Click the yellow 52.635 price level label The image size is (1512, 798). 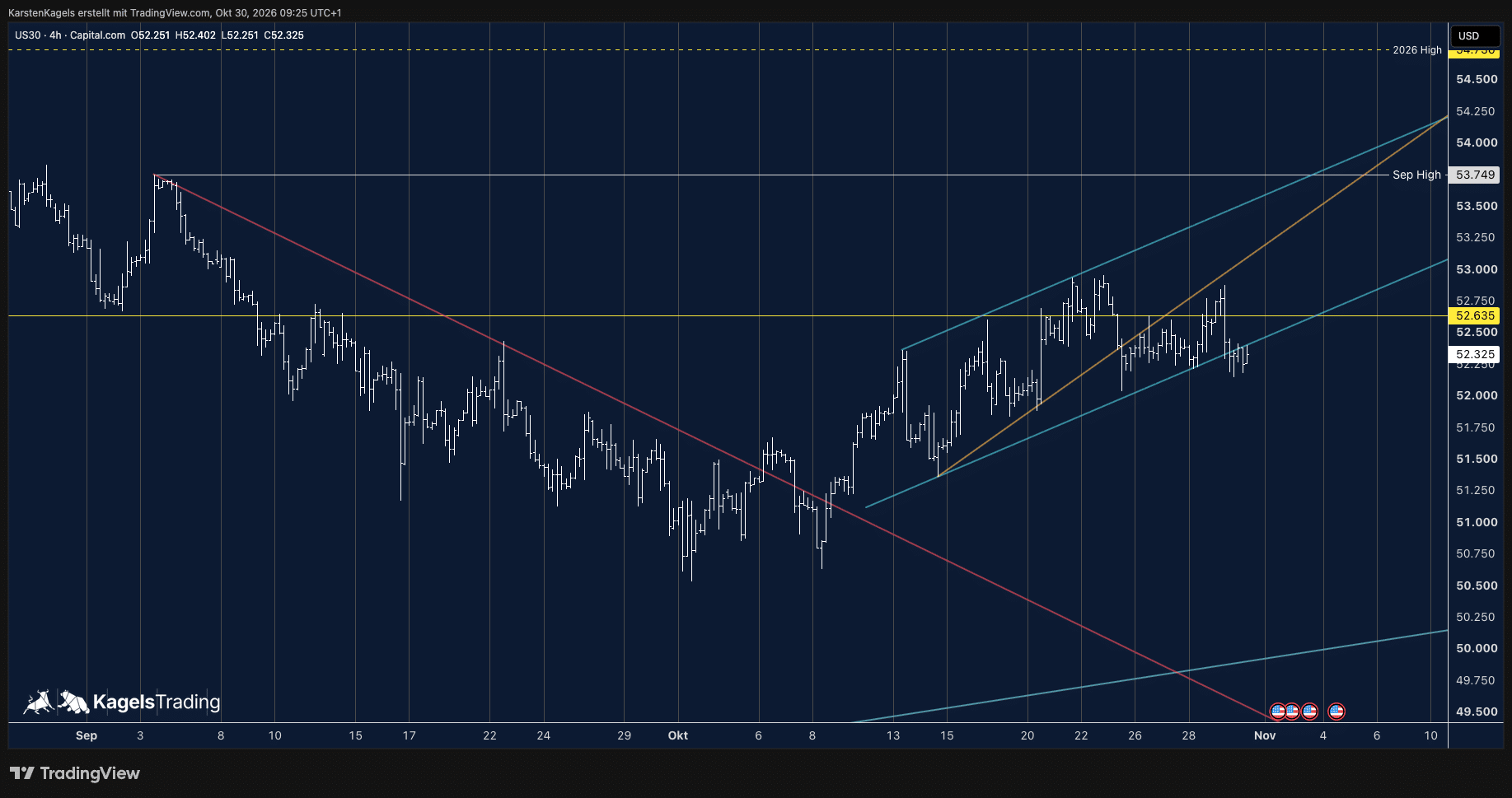click(x=1475, y=315)
